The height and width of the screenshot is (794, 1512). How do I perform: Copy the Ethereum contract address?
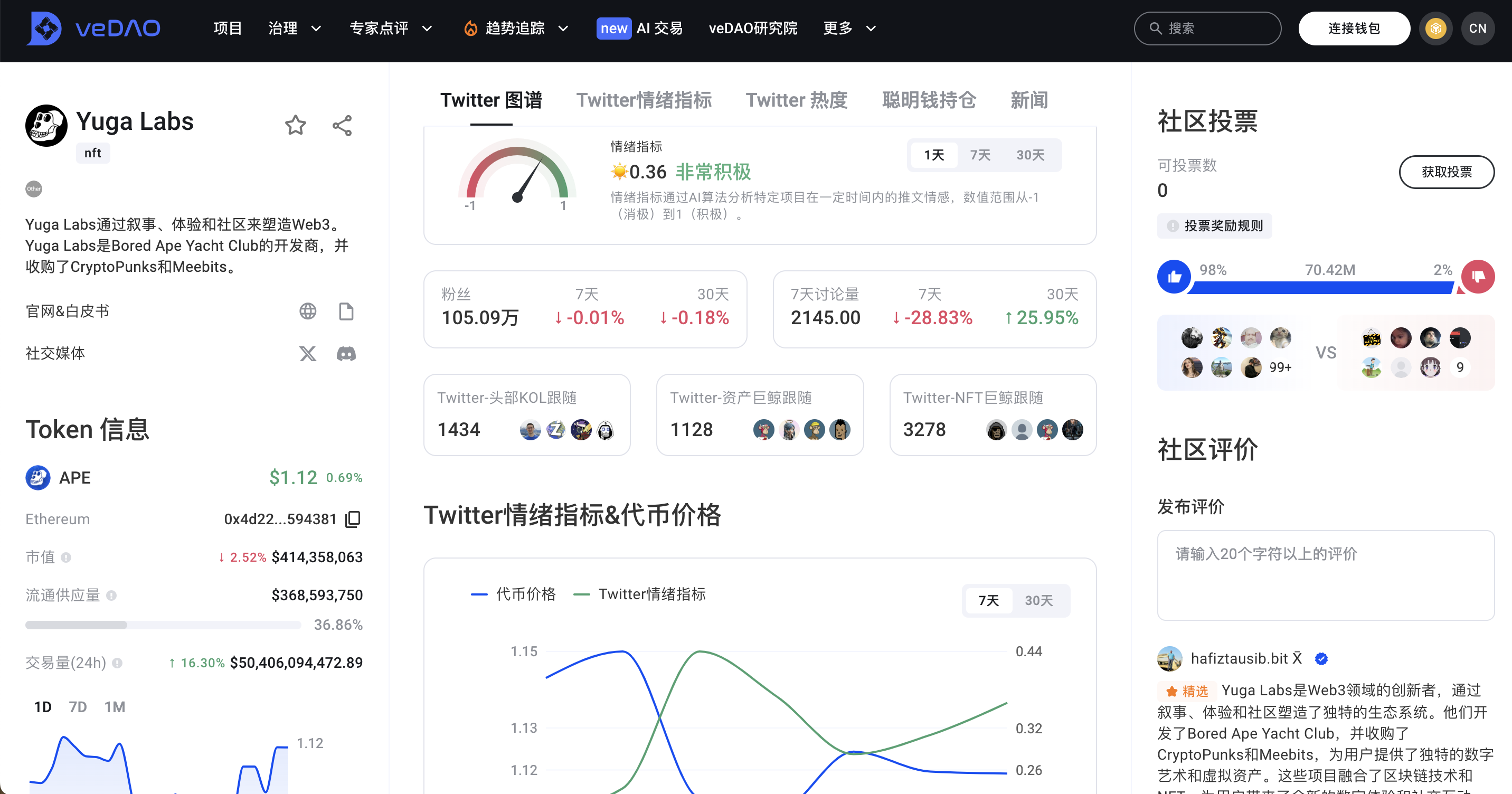(353, 519)
